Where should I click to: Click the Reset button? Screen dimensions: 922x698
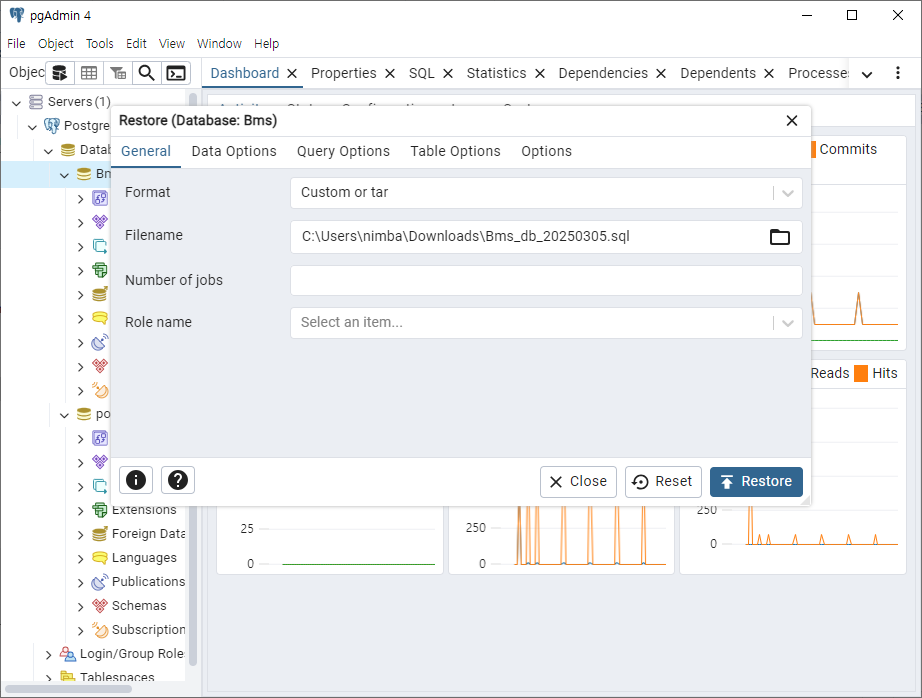click(x=663, y=482)
